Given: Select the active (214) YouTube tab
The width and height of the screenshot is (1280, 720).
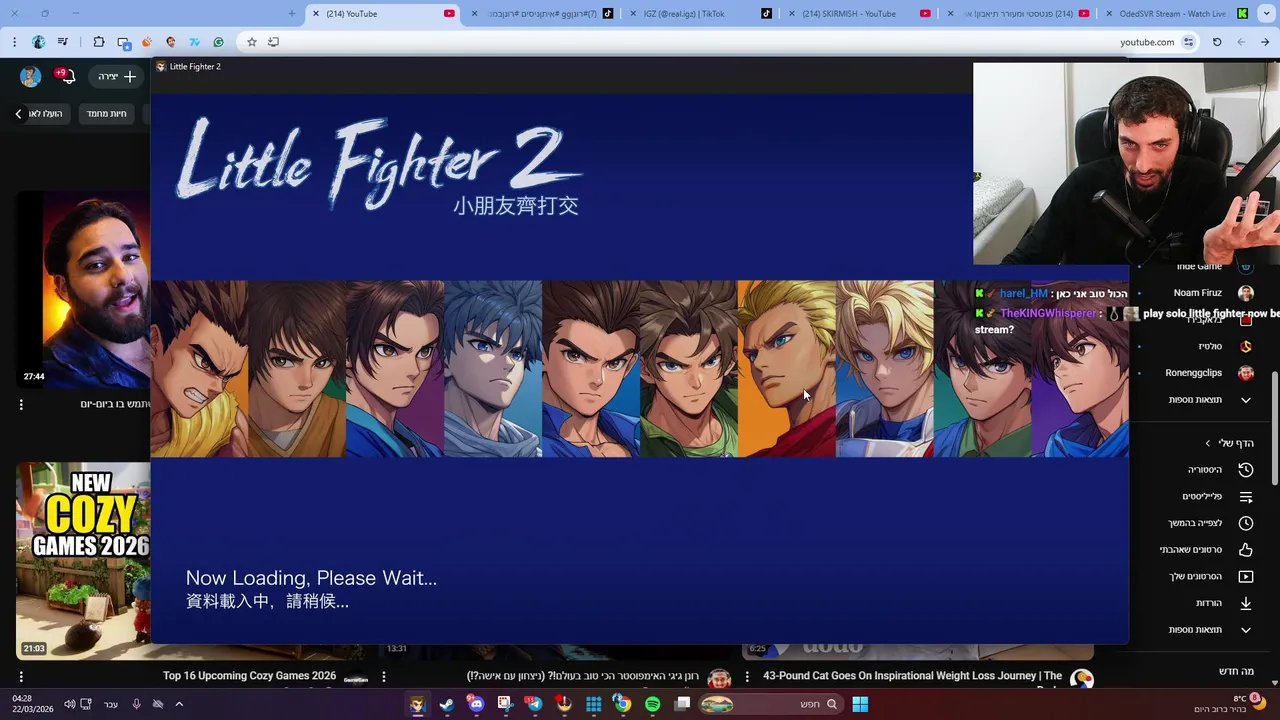Looking at the screenshot, I should coord(380,14).
